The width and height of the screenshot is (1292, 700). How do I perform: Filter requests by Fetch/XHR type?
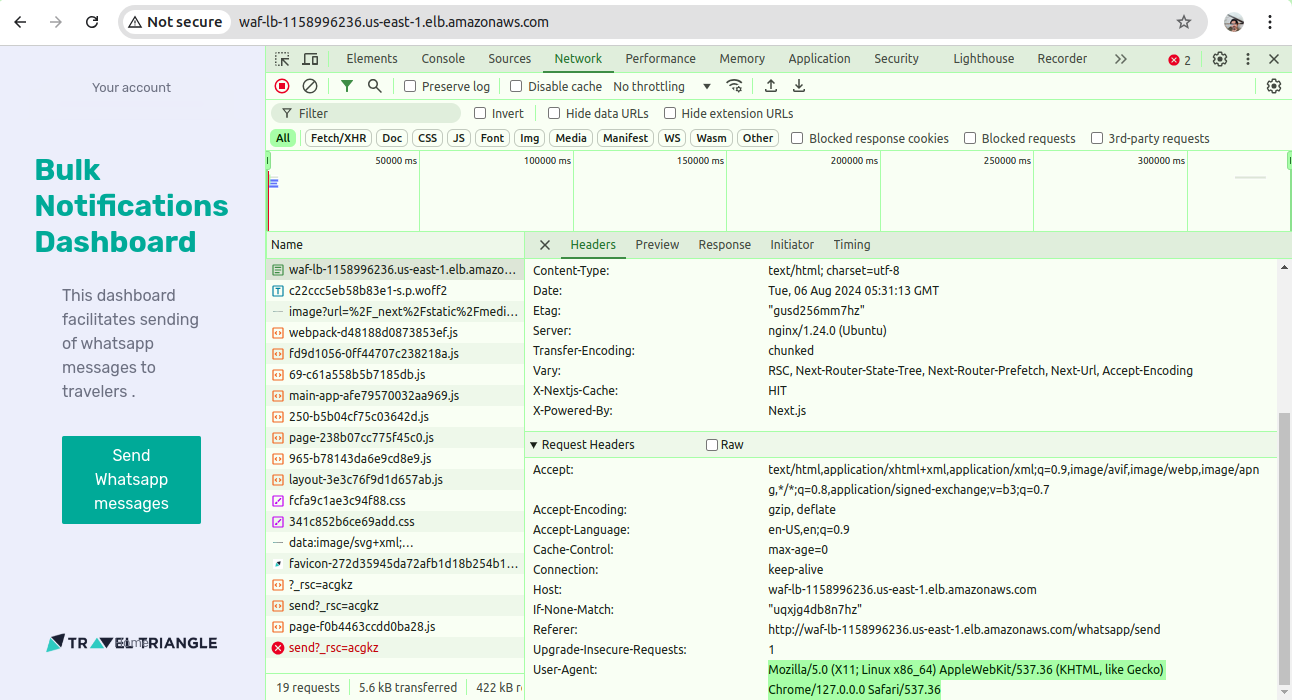point(338,139)
